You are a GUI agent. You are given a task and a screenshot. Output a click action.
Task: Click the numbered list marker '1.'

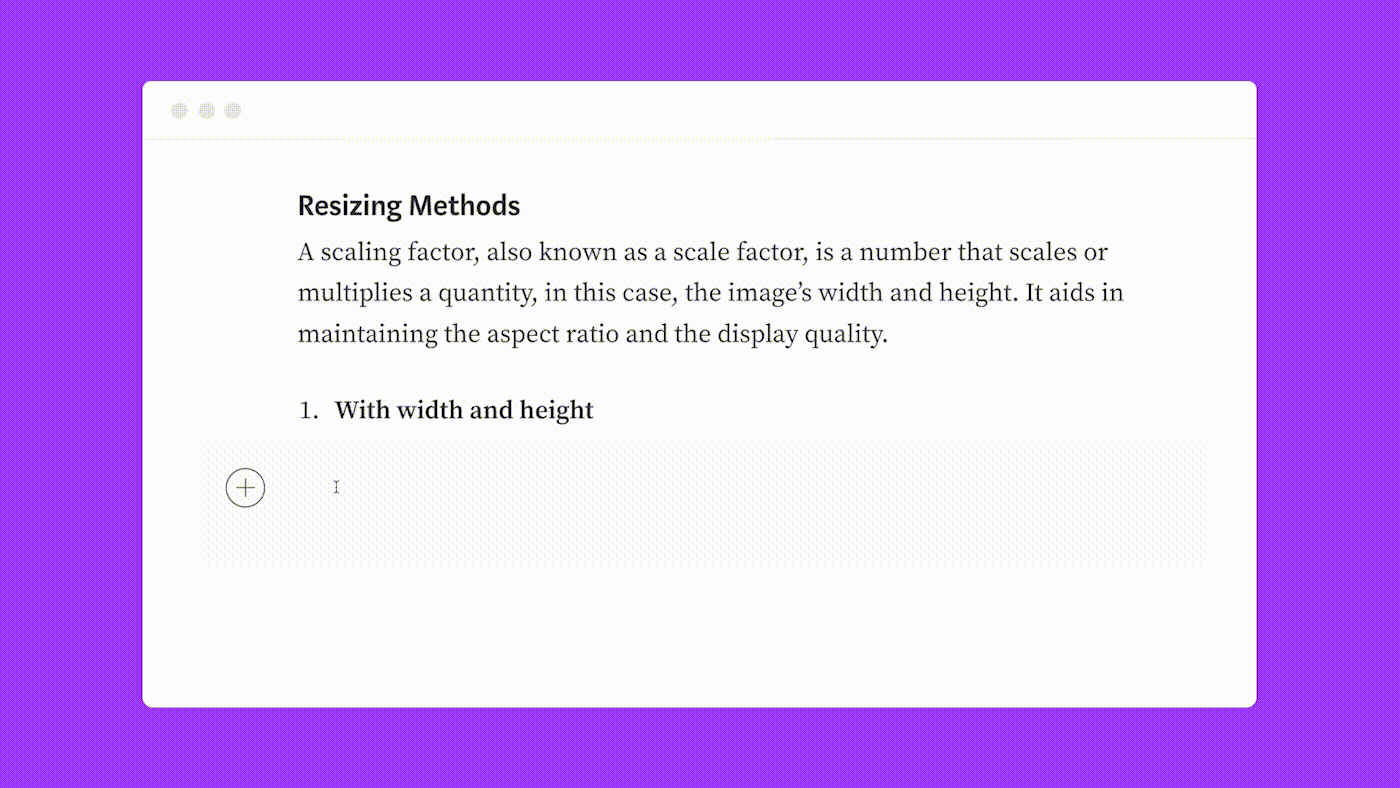[x=306, y=410]
